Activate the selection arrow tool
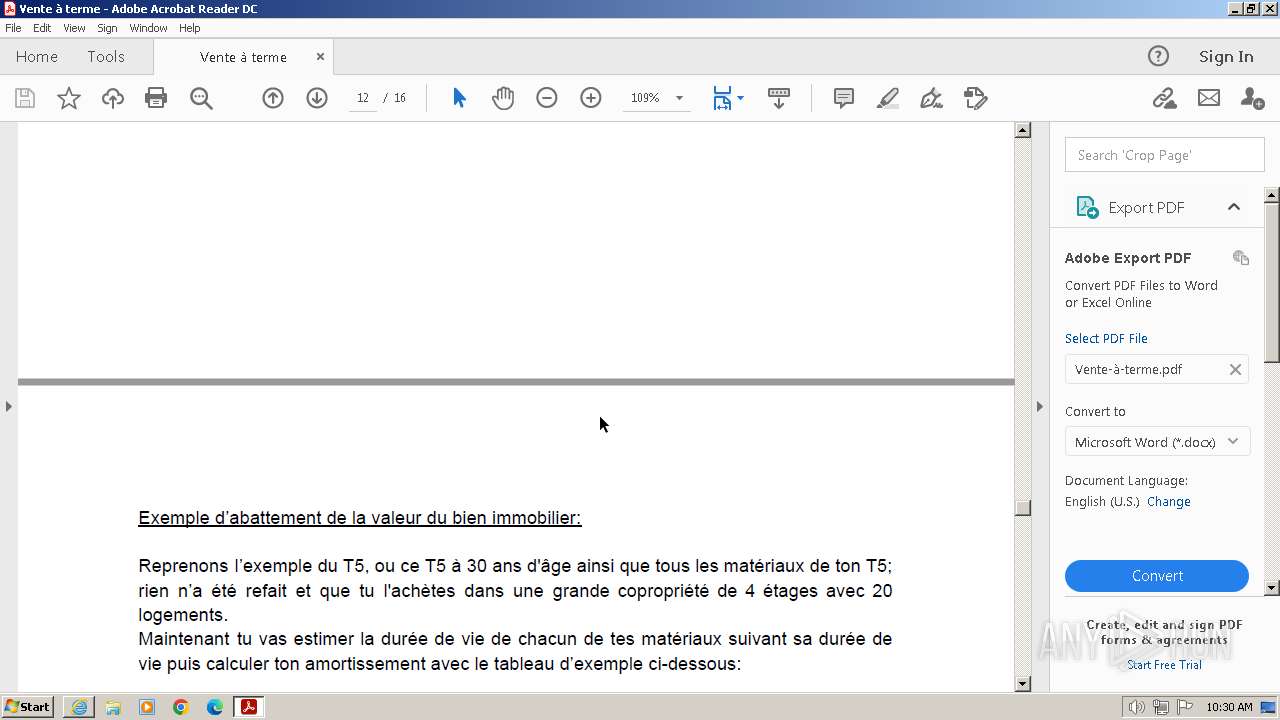1280x720 pixels. [x=459, y=98]
